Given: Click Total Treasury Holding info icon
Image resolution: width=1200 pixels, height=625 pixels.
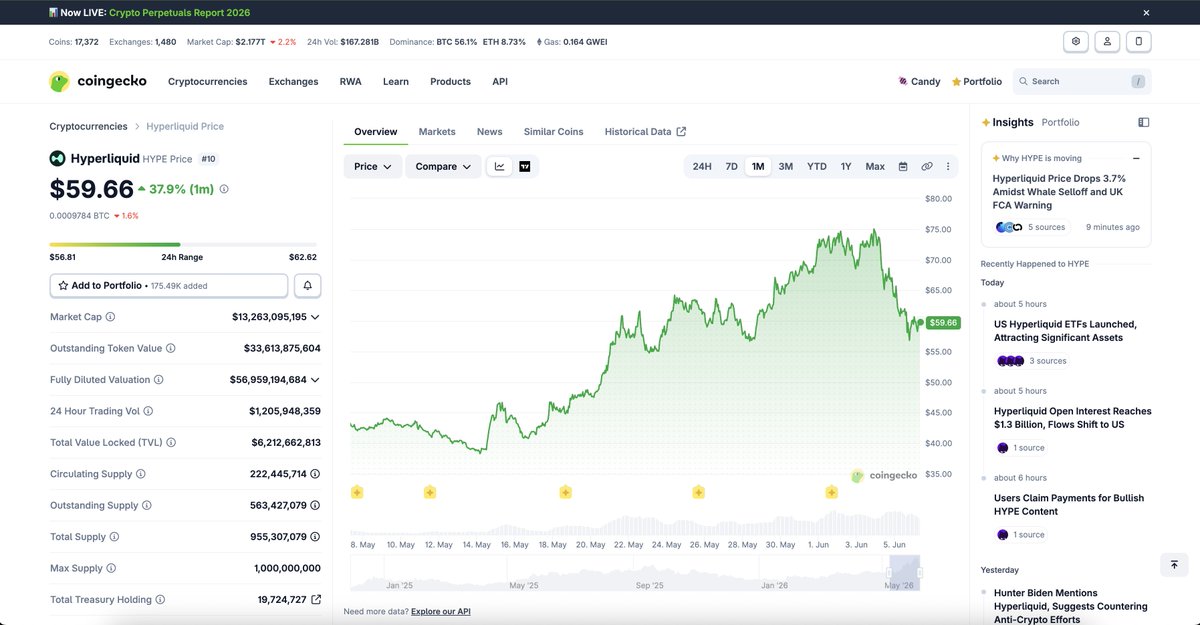Looking at the screenshot, I should tap(161, 600).
